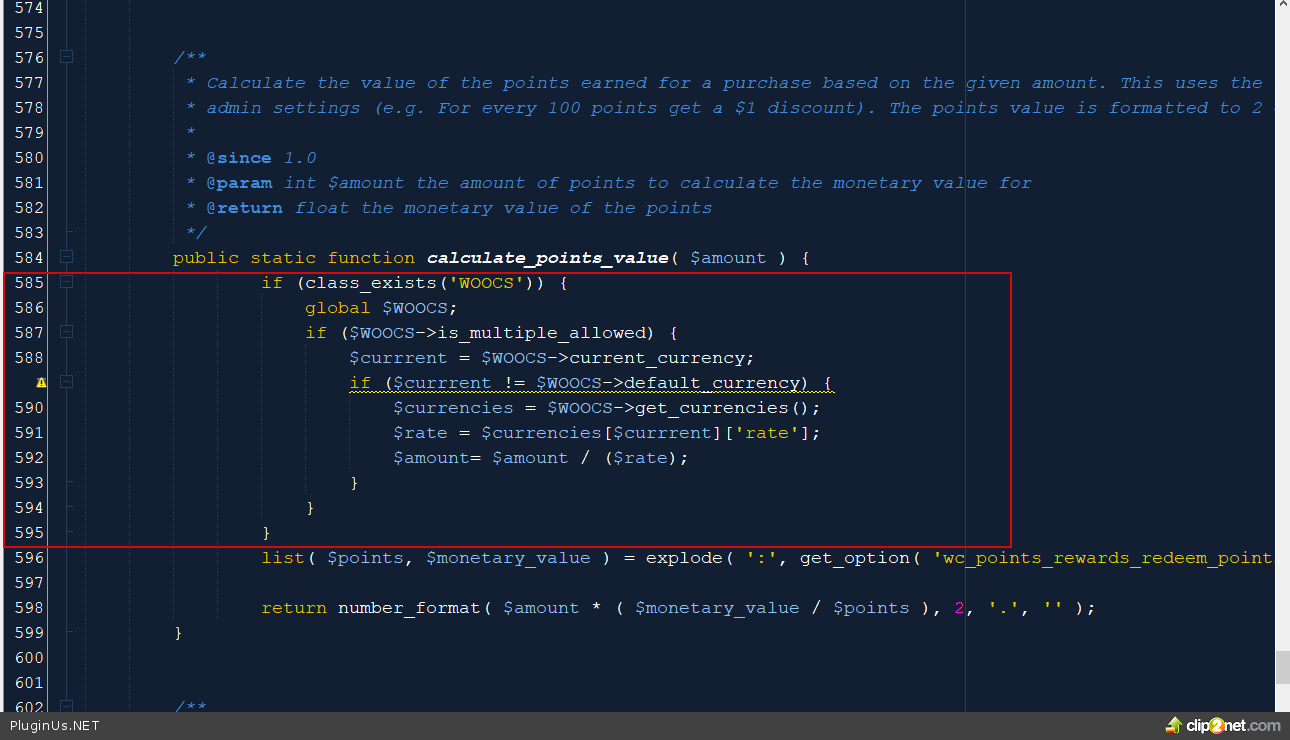Collapse the default_currency if-block fold marker

66,382
